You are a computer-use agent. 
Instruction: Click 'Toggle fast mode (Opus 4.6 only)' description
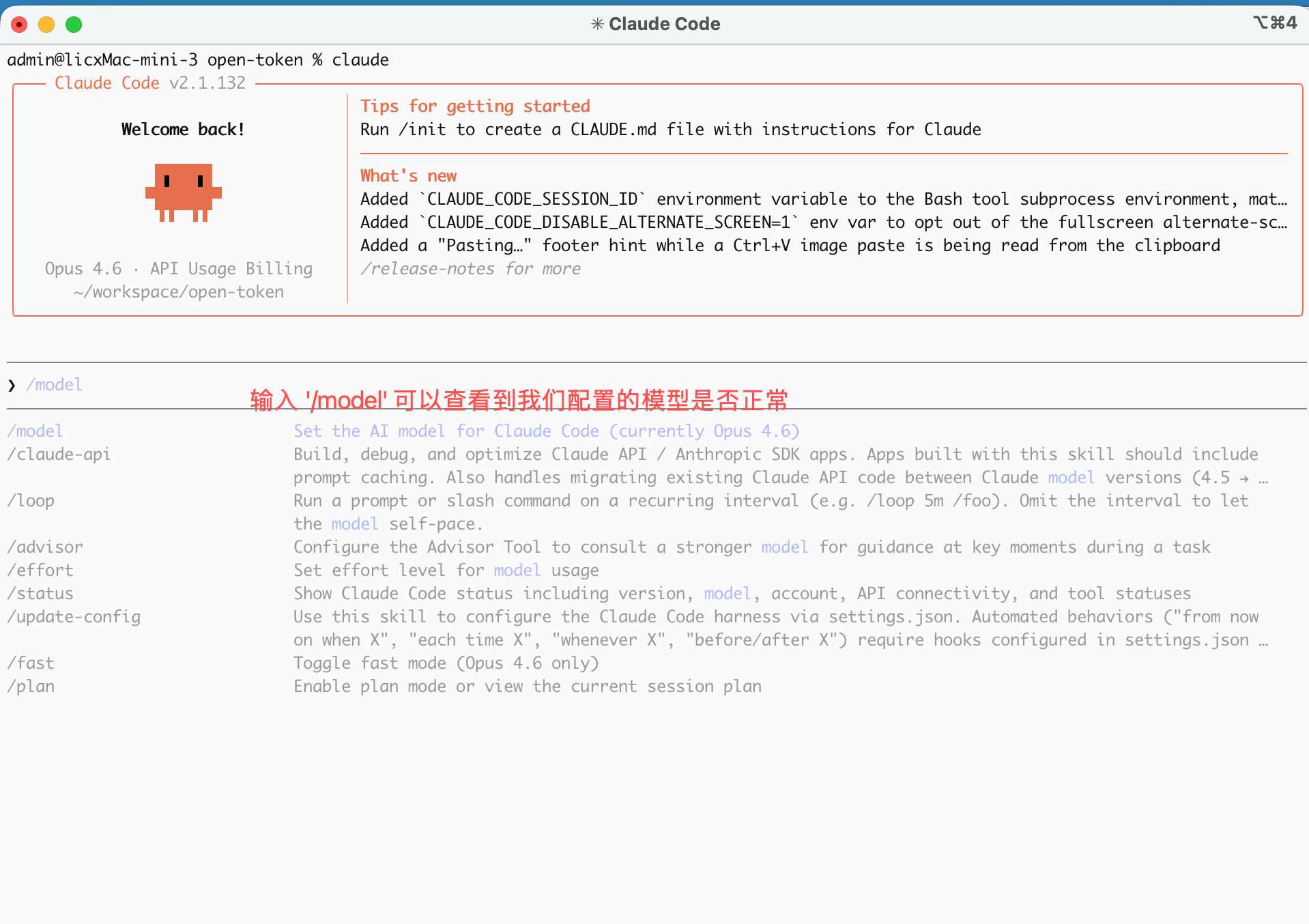pyautogui.click(x=446, y=663)
